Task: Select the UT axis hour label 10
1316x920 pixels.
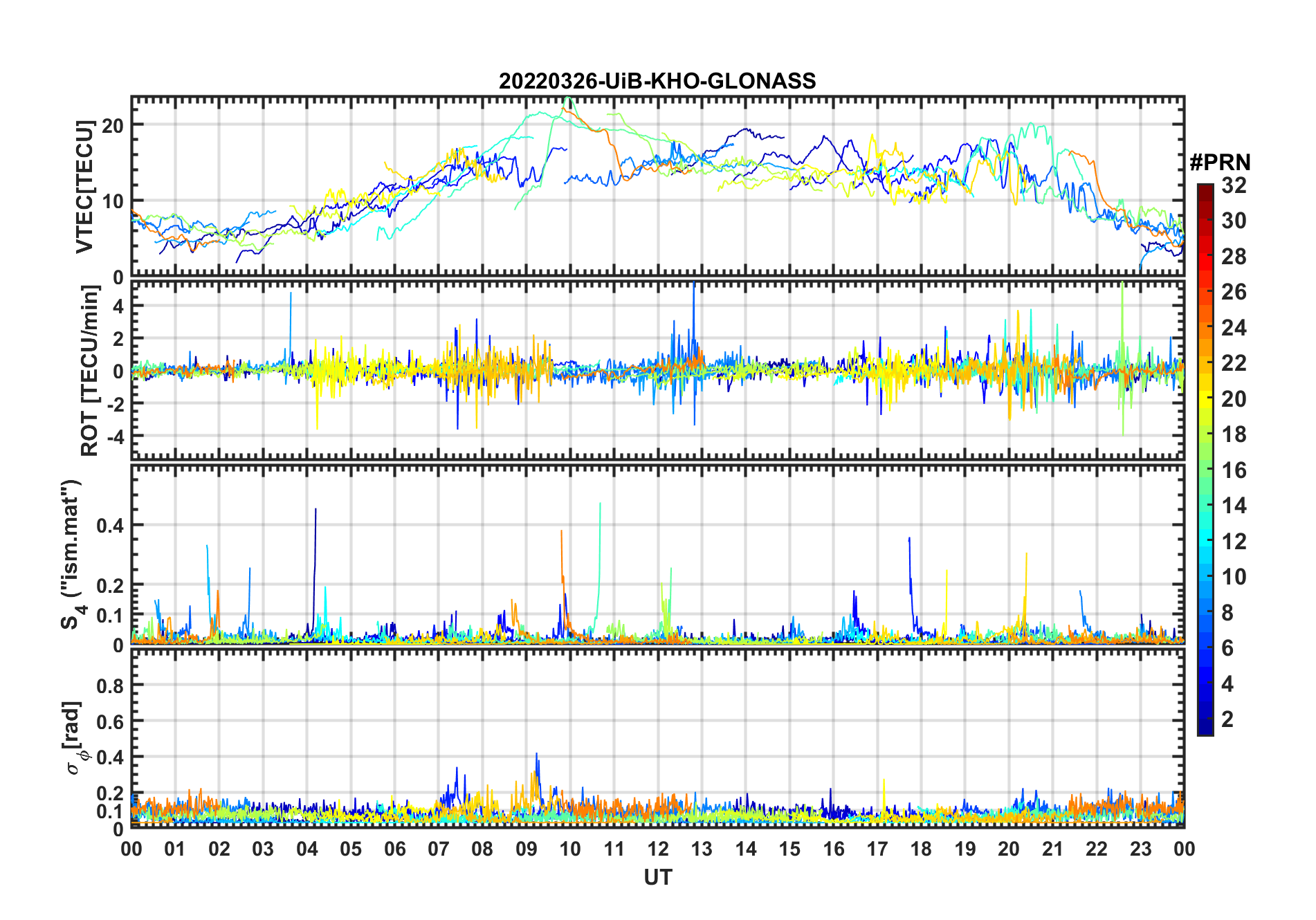Action: click(x=570, y=849)
